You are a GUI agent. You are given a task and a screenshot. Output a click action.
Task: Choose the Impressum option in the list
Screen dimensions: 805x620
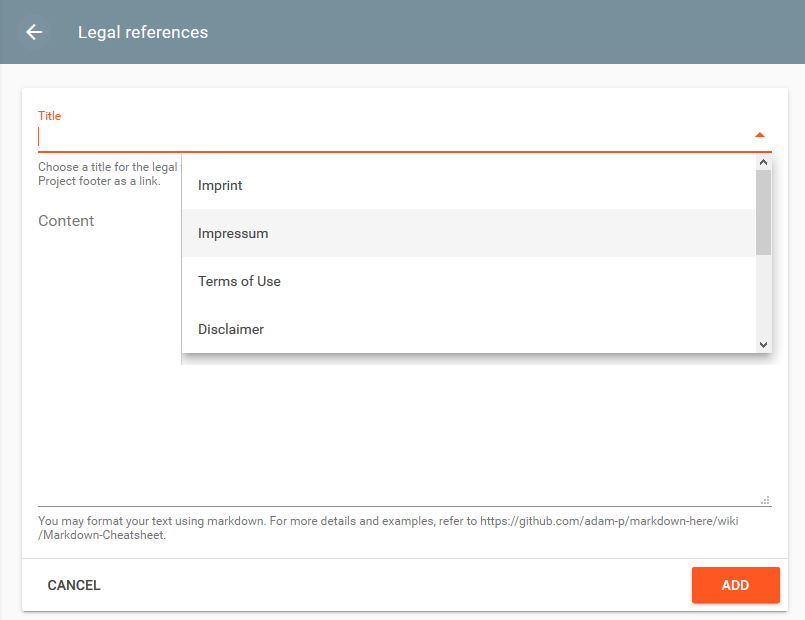point(233,233)
